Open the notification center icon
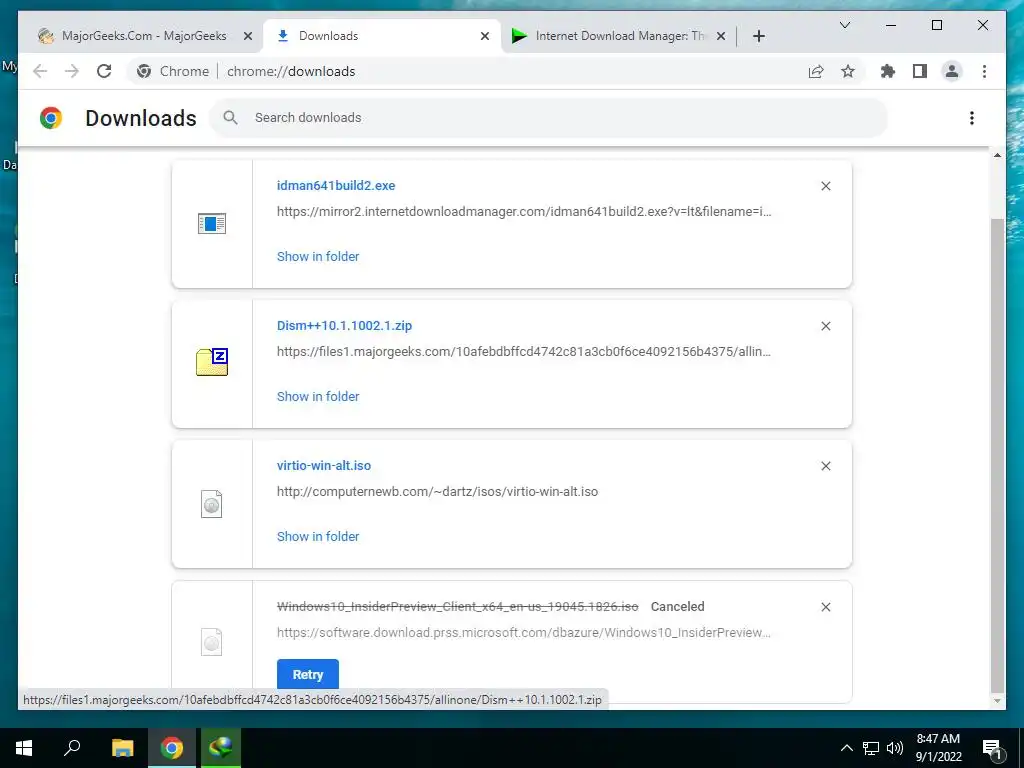The width and height of the screenshot is (1024, 768). [x=992, y=748]
